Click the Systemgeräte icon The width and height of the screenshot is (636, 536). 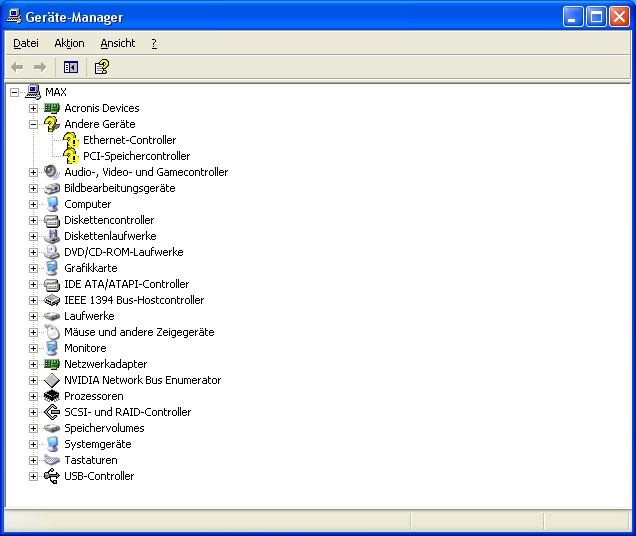tap(52, 444)
